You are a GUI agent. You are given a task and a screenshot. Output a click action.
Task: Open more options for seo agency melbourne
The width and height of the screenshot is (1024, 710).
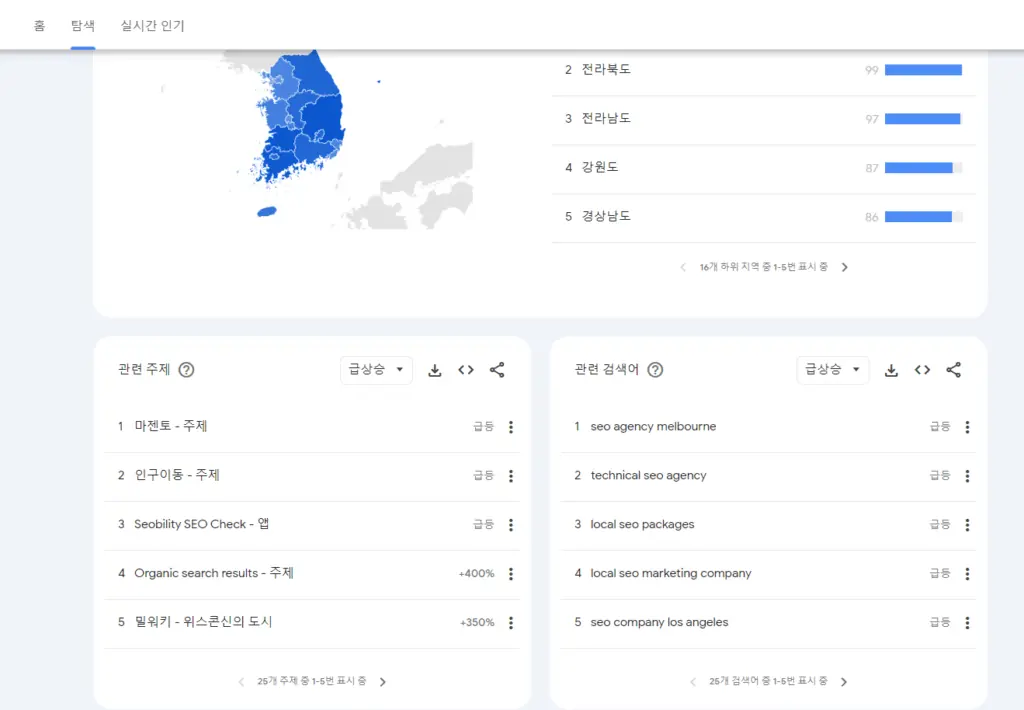tap(967, 427)
